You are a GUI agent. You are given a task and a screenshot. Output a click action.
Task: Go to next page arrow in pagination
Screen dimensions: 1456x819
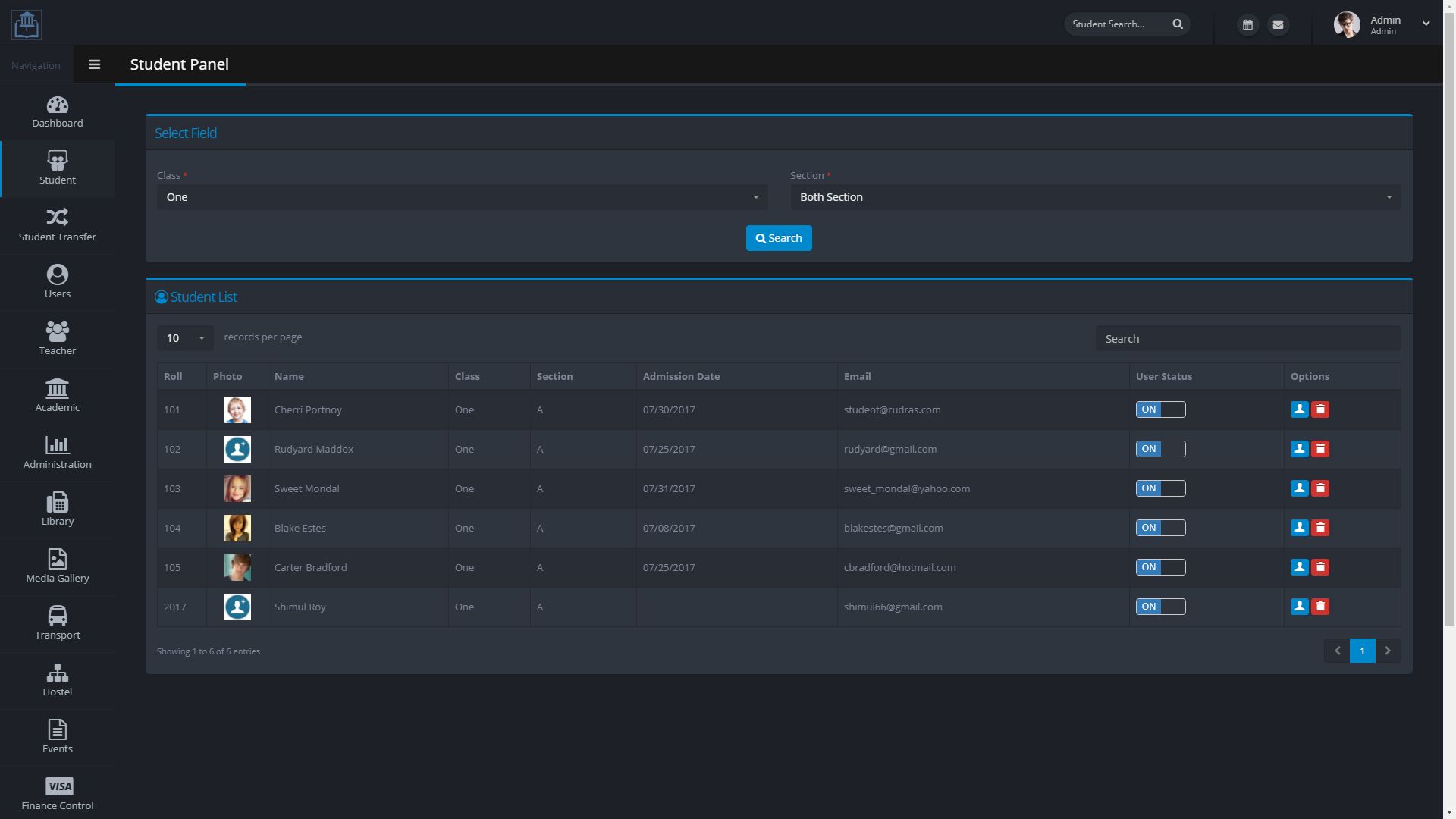1388,651
